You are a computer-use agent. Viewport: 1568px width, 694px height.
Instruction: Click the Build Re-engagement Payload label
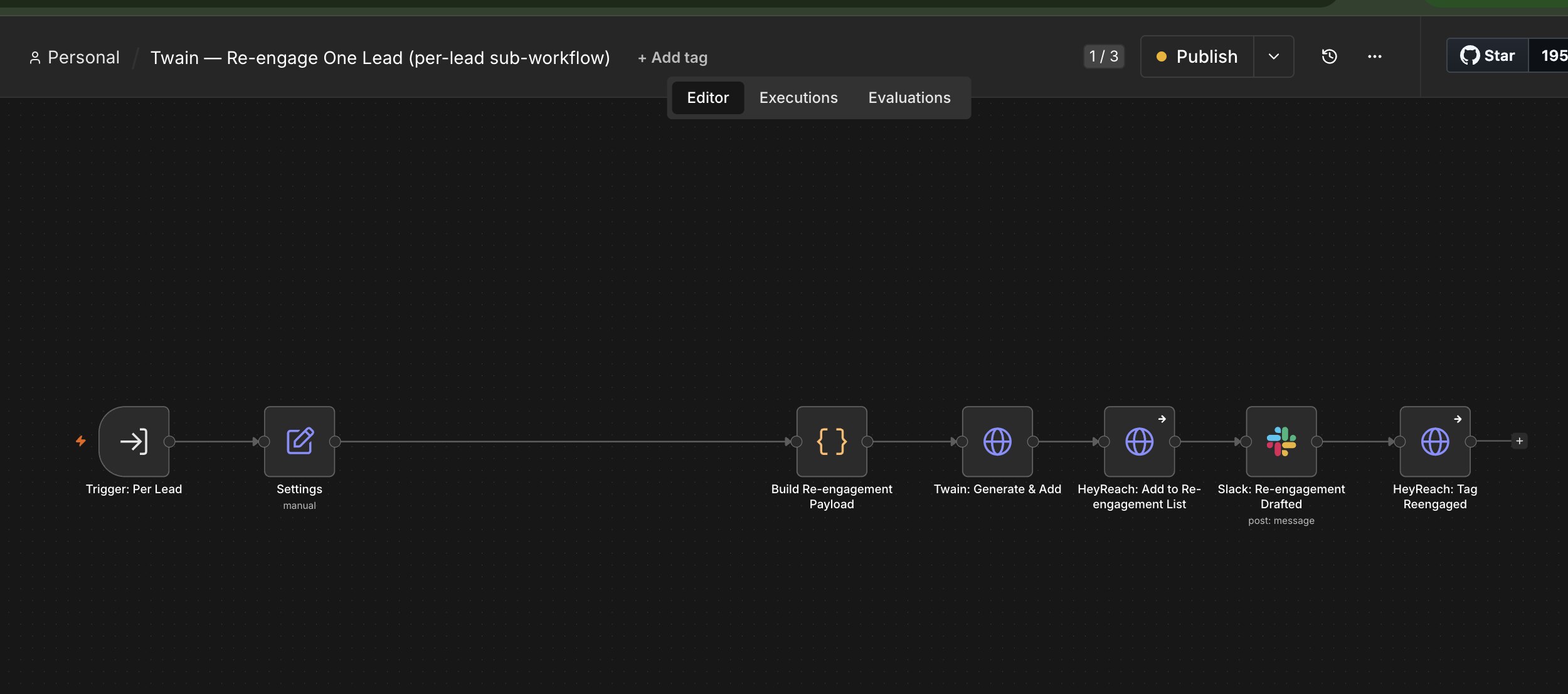pyautogui.click(x=832, y=496)
